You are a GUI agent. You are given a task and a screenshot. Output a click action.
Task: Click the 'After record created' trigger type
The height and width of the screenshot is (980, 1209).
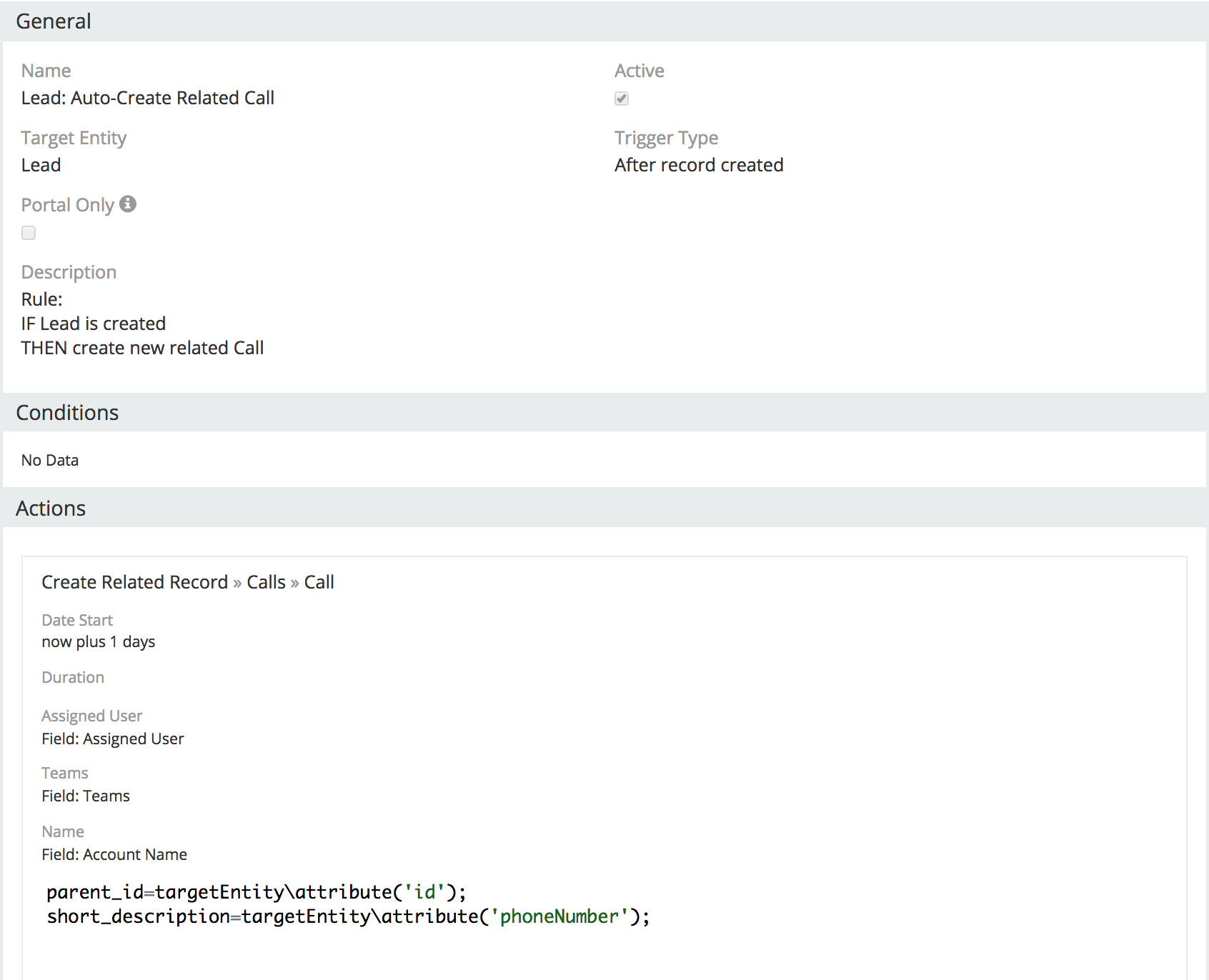[699, 165]
